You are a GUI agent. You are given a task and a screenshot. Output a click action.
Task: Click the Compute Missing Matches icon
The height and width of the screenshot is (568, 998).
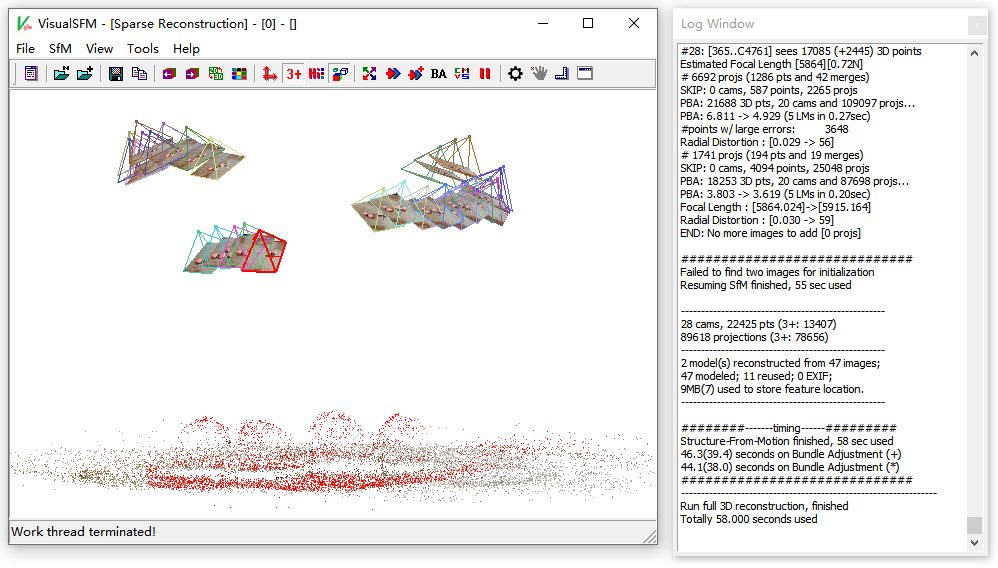pyautogui.click(x=369, y=74)
